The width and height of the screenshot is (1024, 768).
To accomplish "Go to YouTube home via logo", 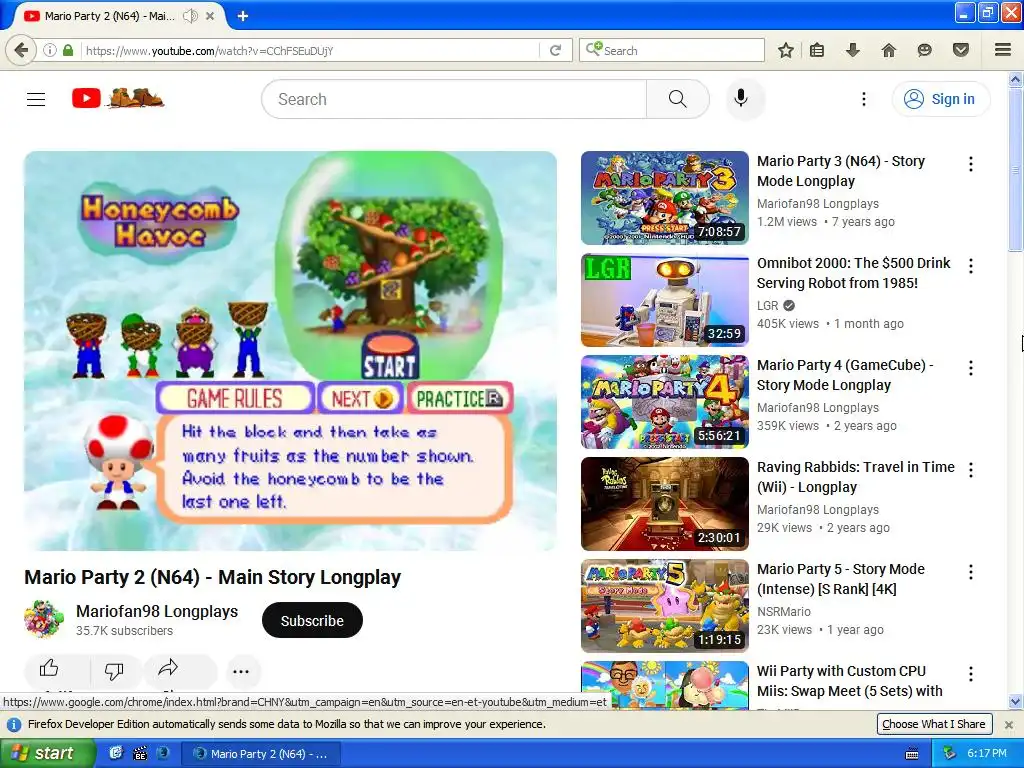I will click(x=118, y=99).
